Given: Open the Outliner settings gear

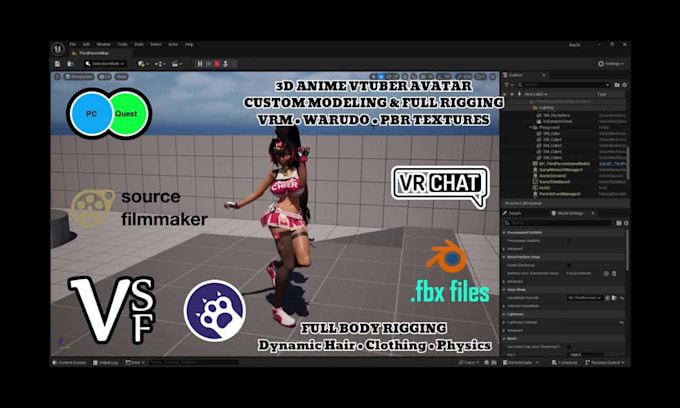Looking at the screenshot, I should (624, 85).
